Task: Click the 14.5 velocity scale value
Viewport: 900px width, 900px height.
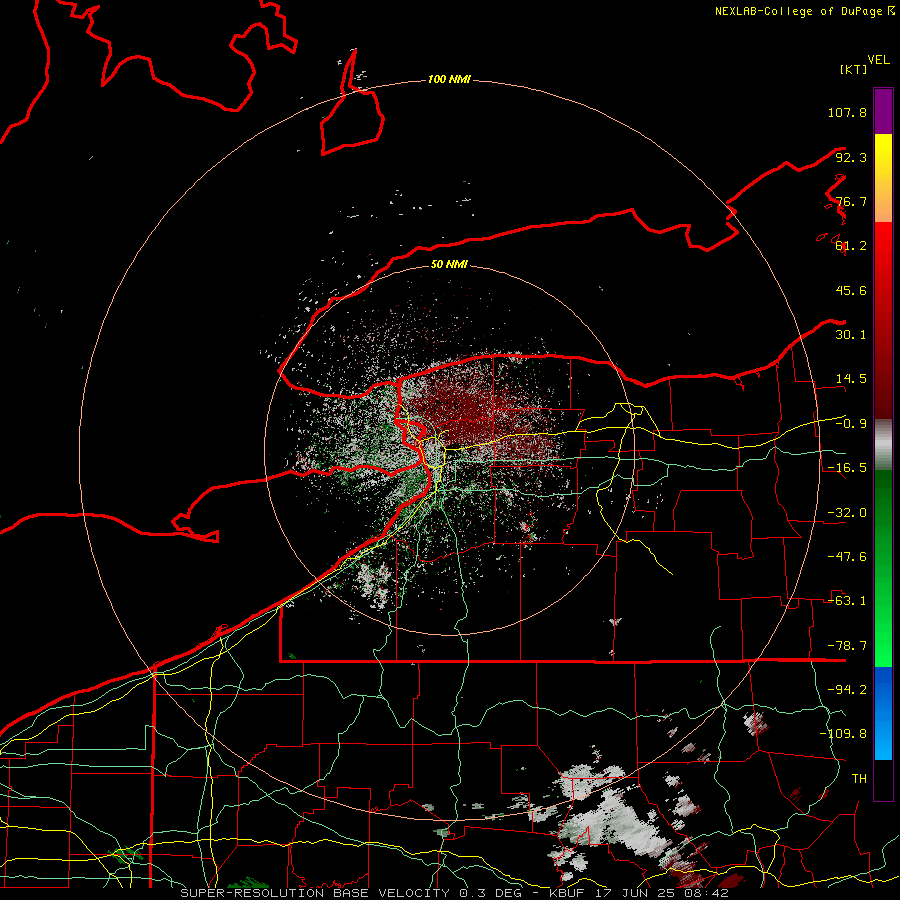Action: coord(851,379)
